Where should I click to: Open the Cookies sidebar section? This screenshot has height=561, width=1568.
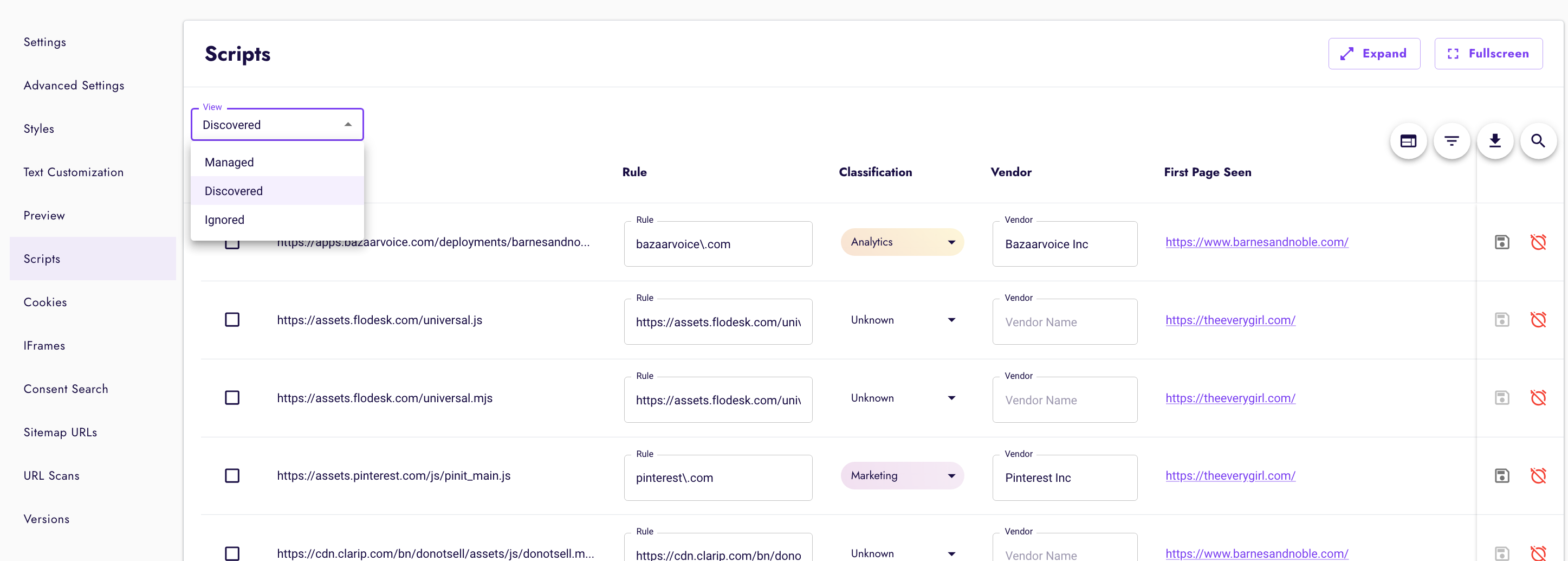click(x=45, y=301)
